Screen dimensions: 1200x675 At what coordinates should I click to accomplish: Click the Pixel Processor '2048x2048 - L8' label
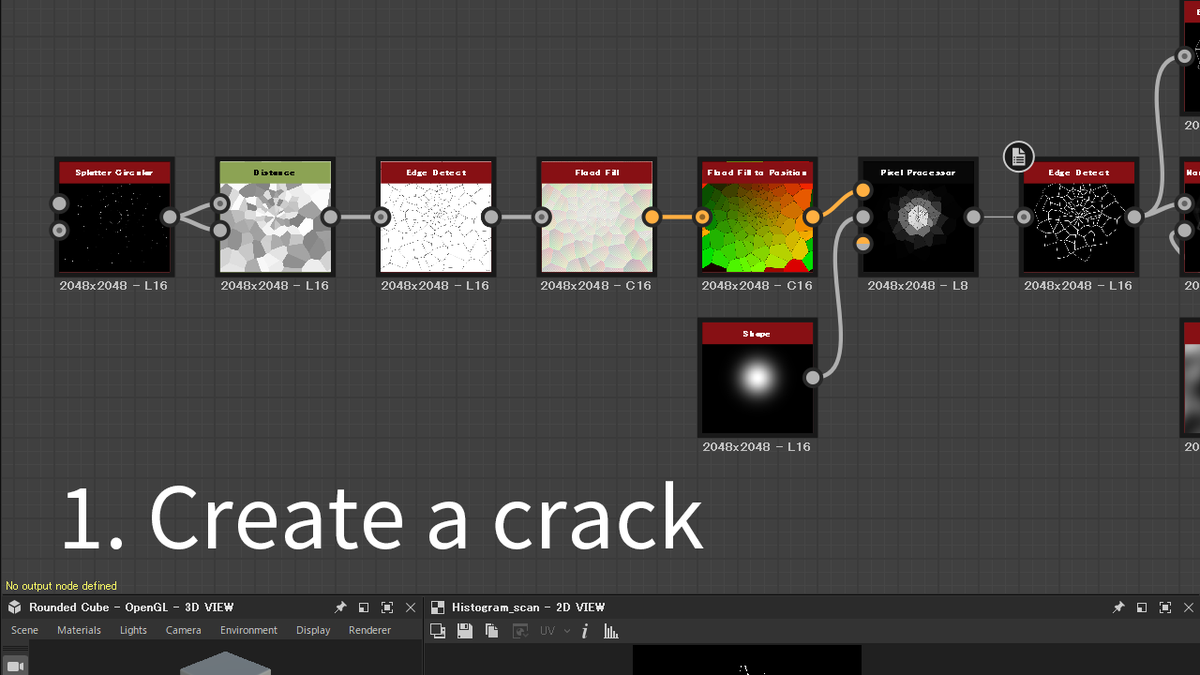point(917,286)
